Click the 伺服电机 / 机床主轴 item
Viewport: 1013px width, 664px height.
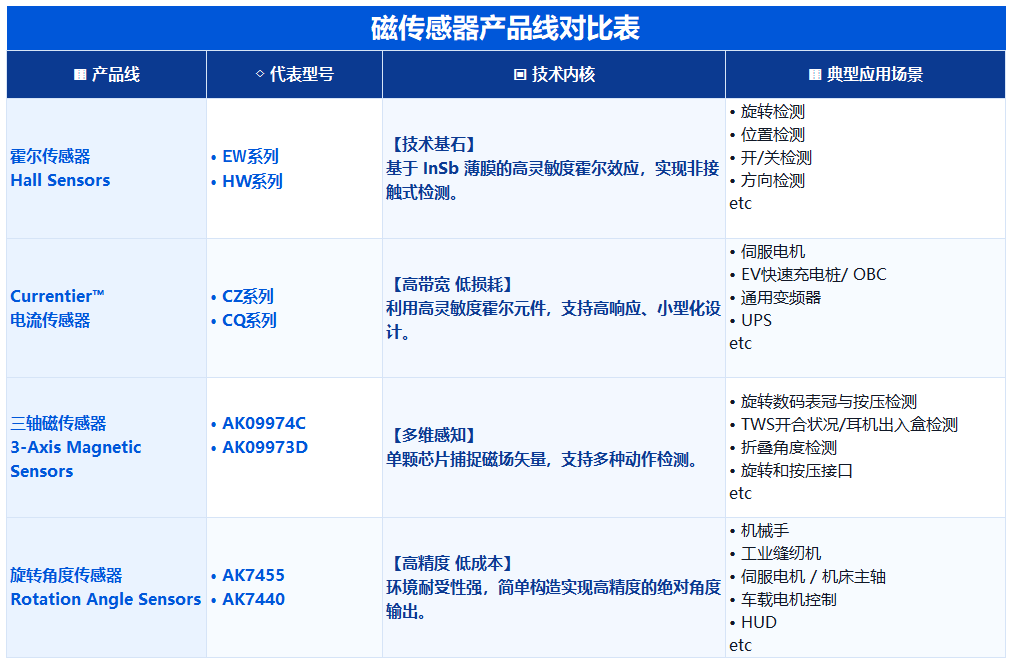[x=813, y=577]
